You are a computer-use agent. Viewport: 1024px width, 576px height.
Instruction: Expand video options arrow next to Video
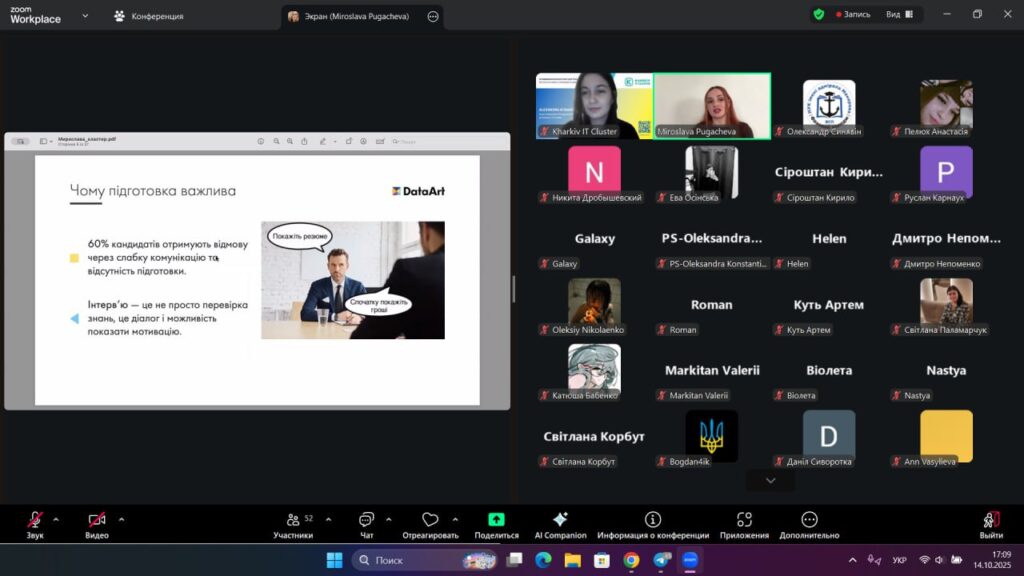click(121, 519)
